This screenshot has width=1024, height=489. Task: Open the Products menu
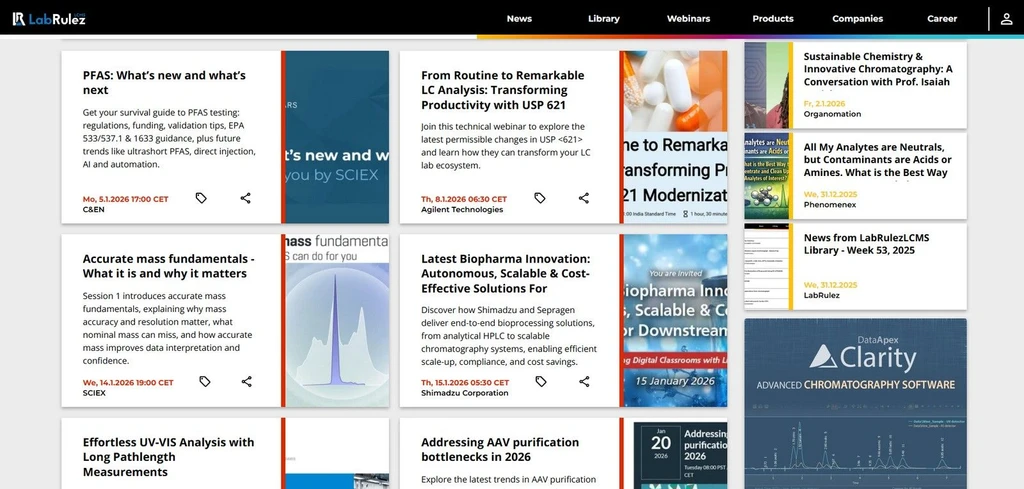tap(773, 19)
